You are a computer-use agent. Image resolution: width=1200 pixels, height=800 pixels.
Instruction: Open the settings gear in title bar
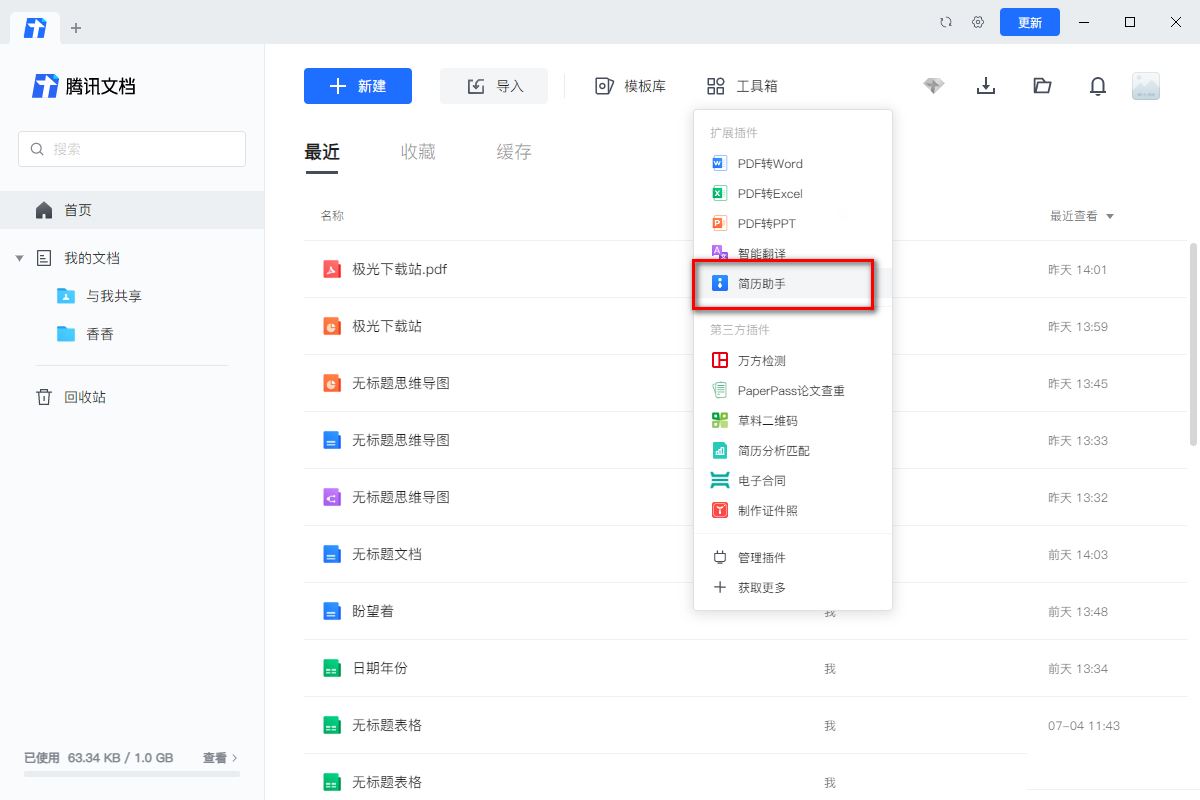point(978,22)
